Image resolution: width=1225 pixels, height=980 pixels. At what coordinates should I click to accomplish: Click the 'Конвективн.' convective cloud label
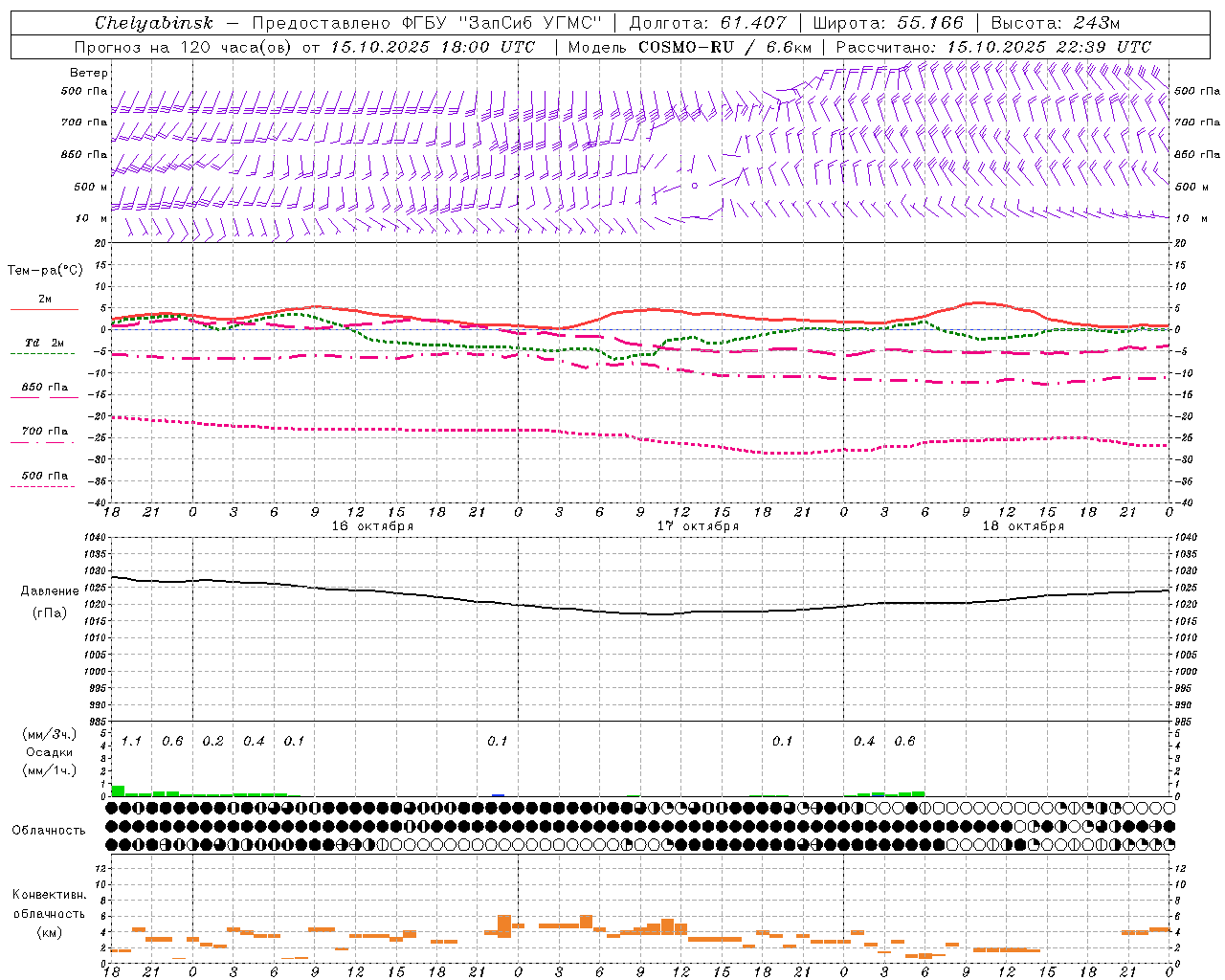click(x=50, y=895)
